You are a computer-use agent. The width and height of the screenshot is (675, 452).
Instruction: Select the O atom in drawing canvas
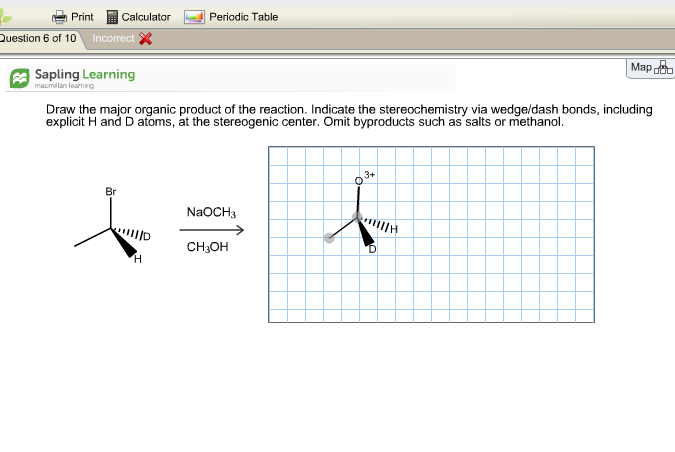[x=358, y=180]
